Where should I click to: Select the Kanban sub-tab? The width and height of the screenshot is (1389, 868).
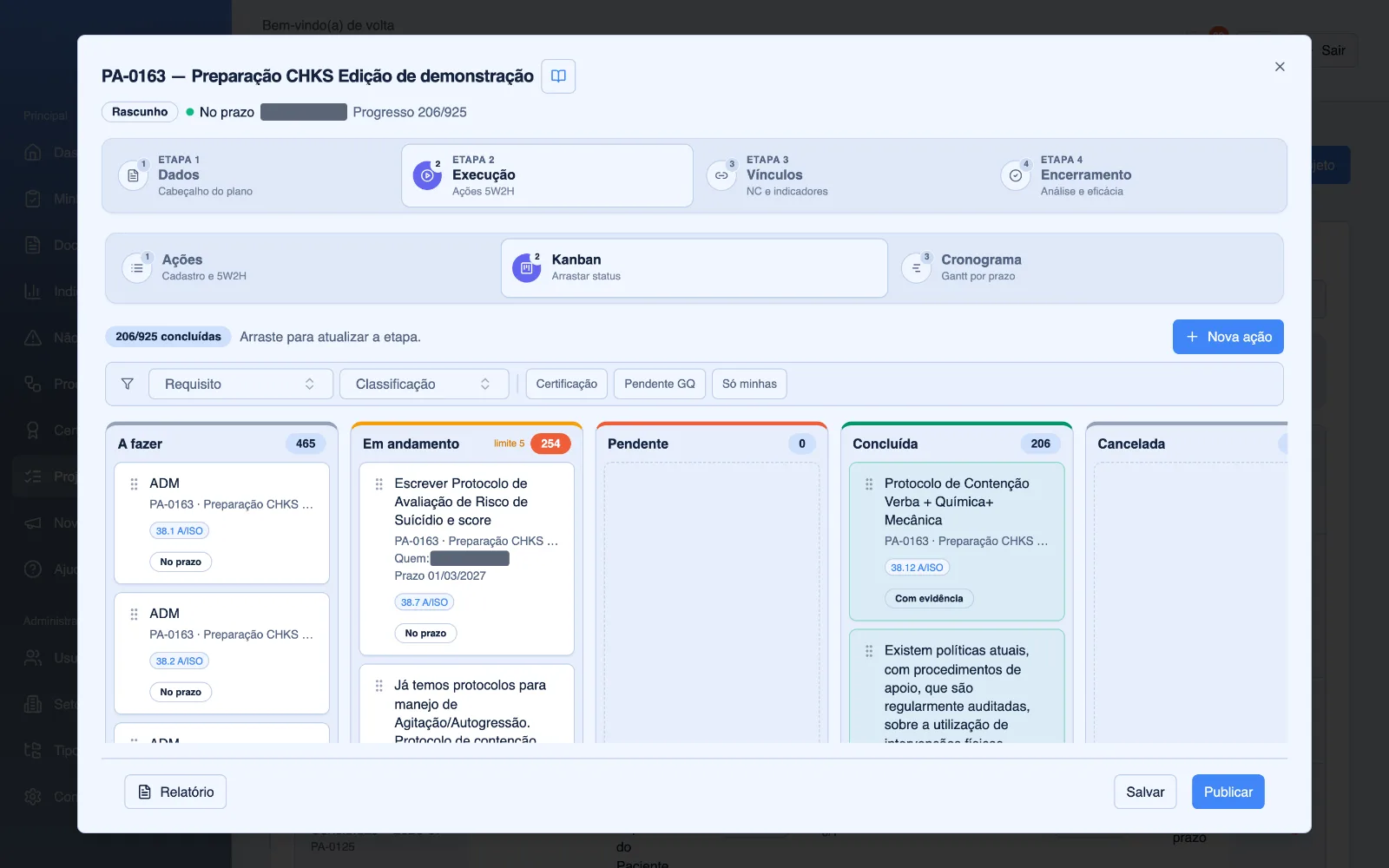[694, 268]
